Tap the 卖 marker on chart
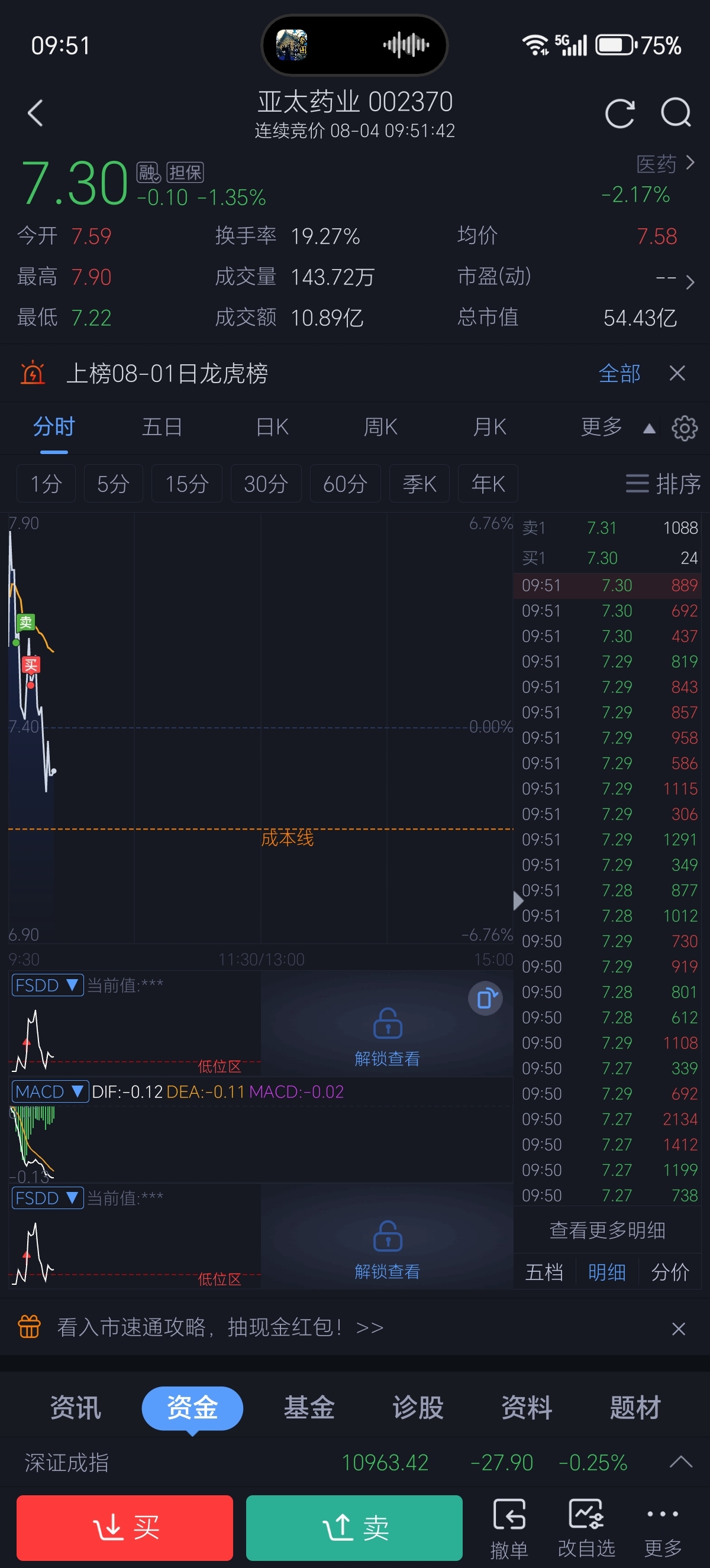This screenshot has height=1568, width=710. click(x=25, y=622)
